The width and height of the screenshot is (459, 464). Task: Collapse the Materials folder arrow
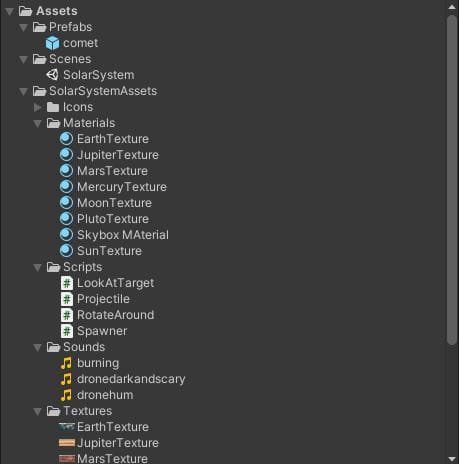pos(38,124)
